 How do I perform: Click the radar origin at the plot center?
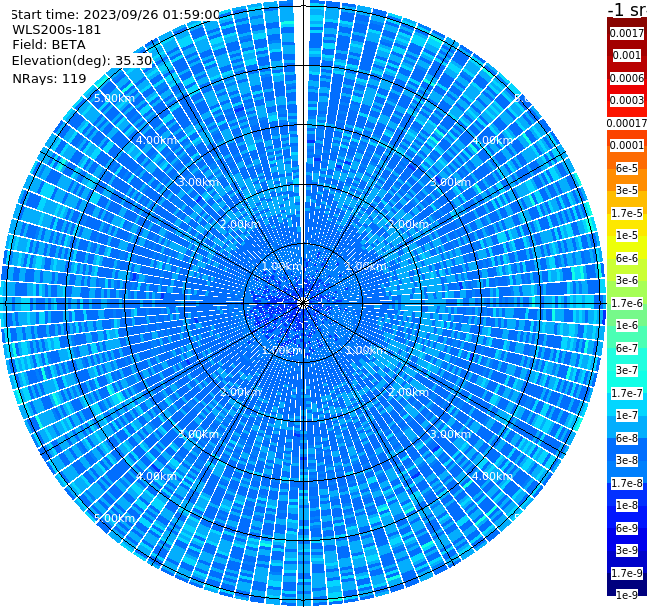pyautogui.click(x=303, y=303)
